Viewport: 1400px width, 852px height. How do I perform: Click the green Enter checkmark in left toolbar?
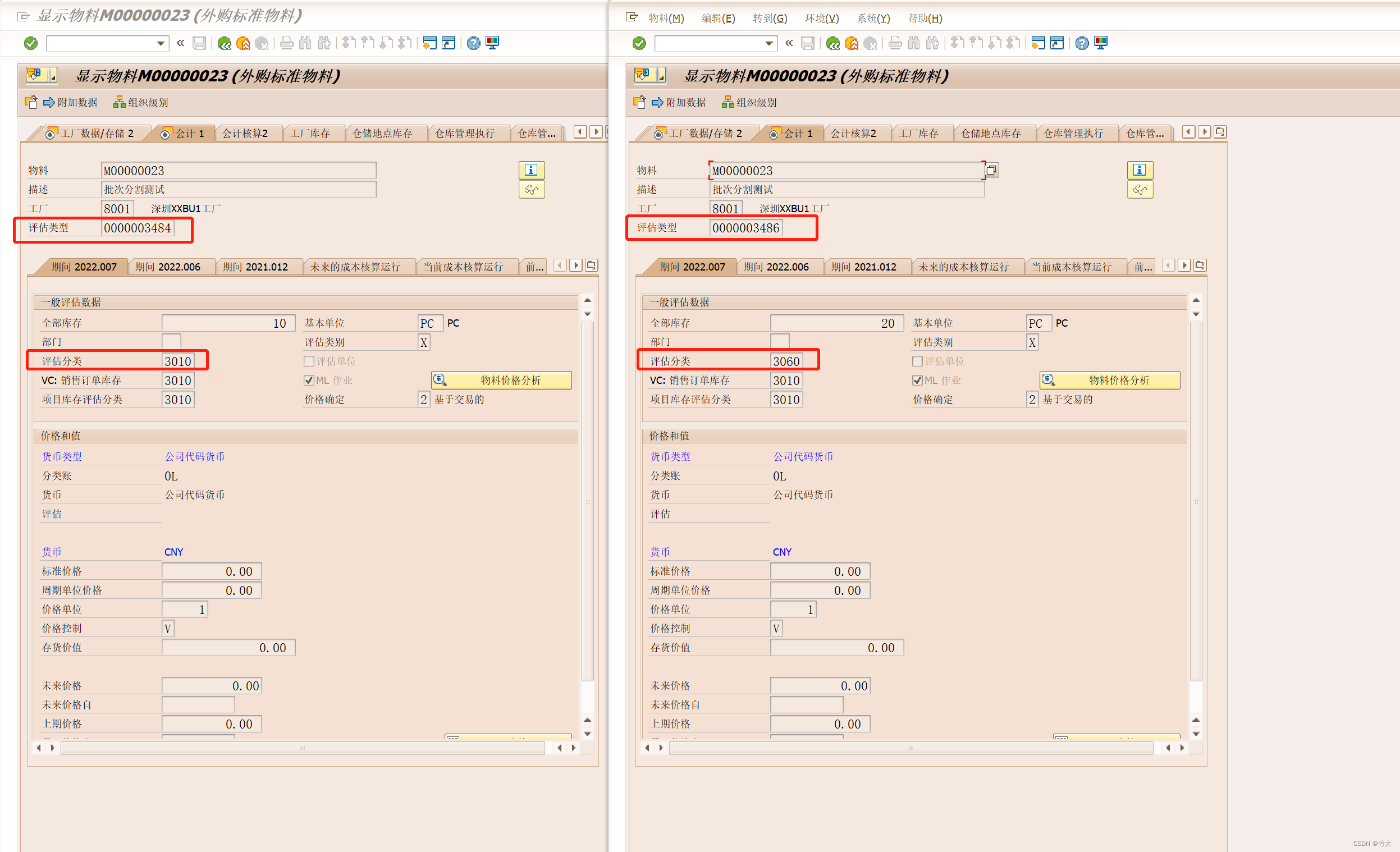[x=31, y=43]
